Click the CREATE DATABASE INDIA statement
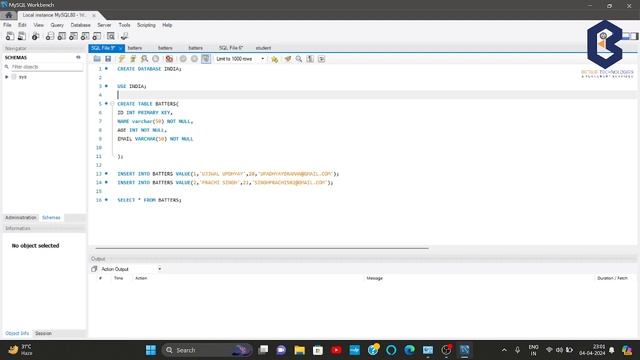 (x=149, y=69)
